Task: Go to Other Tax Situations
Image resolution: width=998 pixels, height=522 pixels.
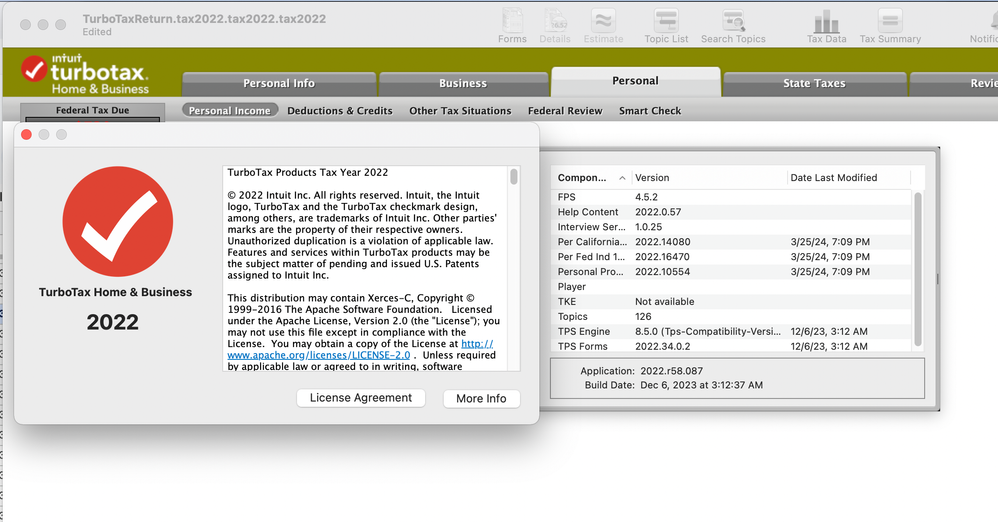Action: point(460,111)
